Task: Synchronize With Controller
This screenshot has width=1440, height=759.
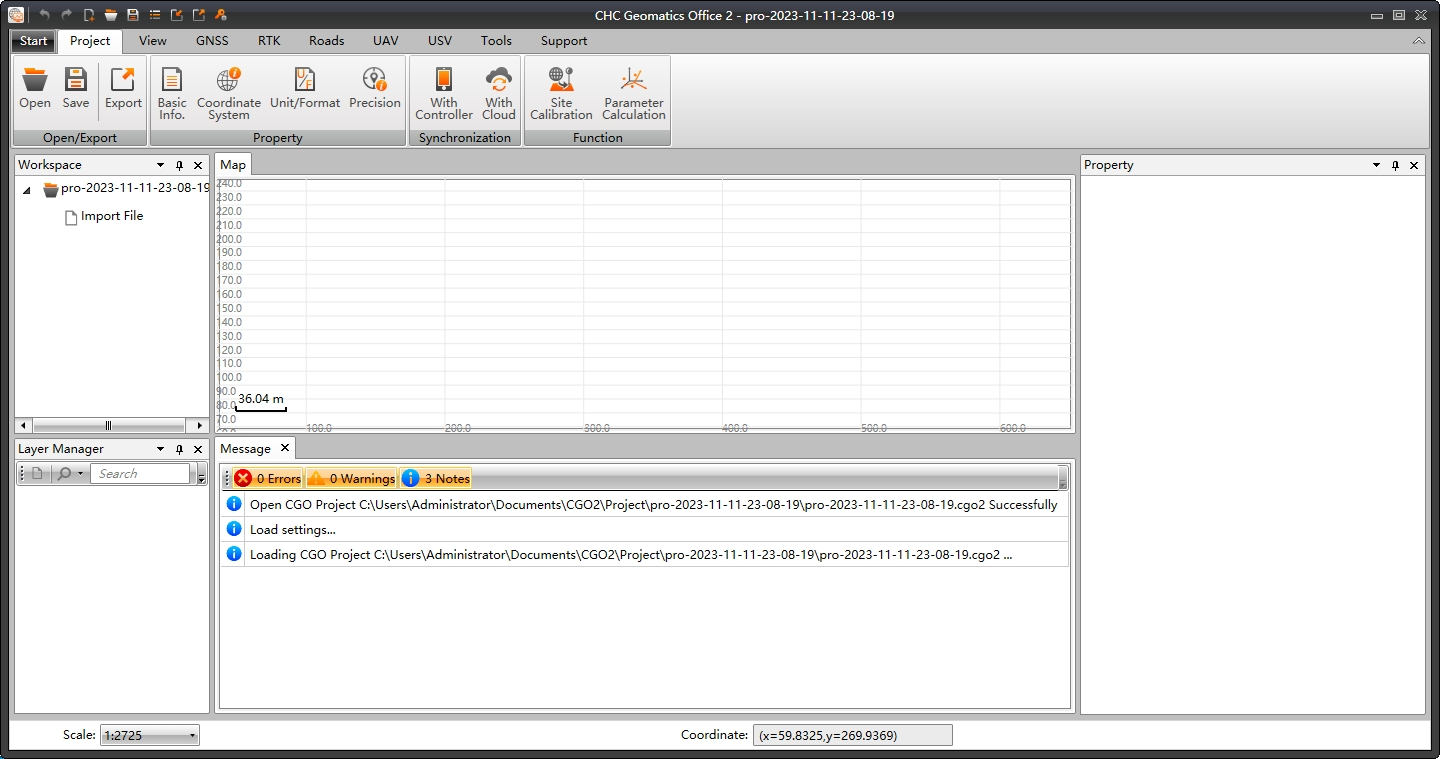Action: [x=444, y=94]
